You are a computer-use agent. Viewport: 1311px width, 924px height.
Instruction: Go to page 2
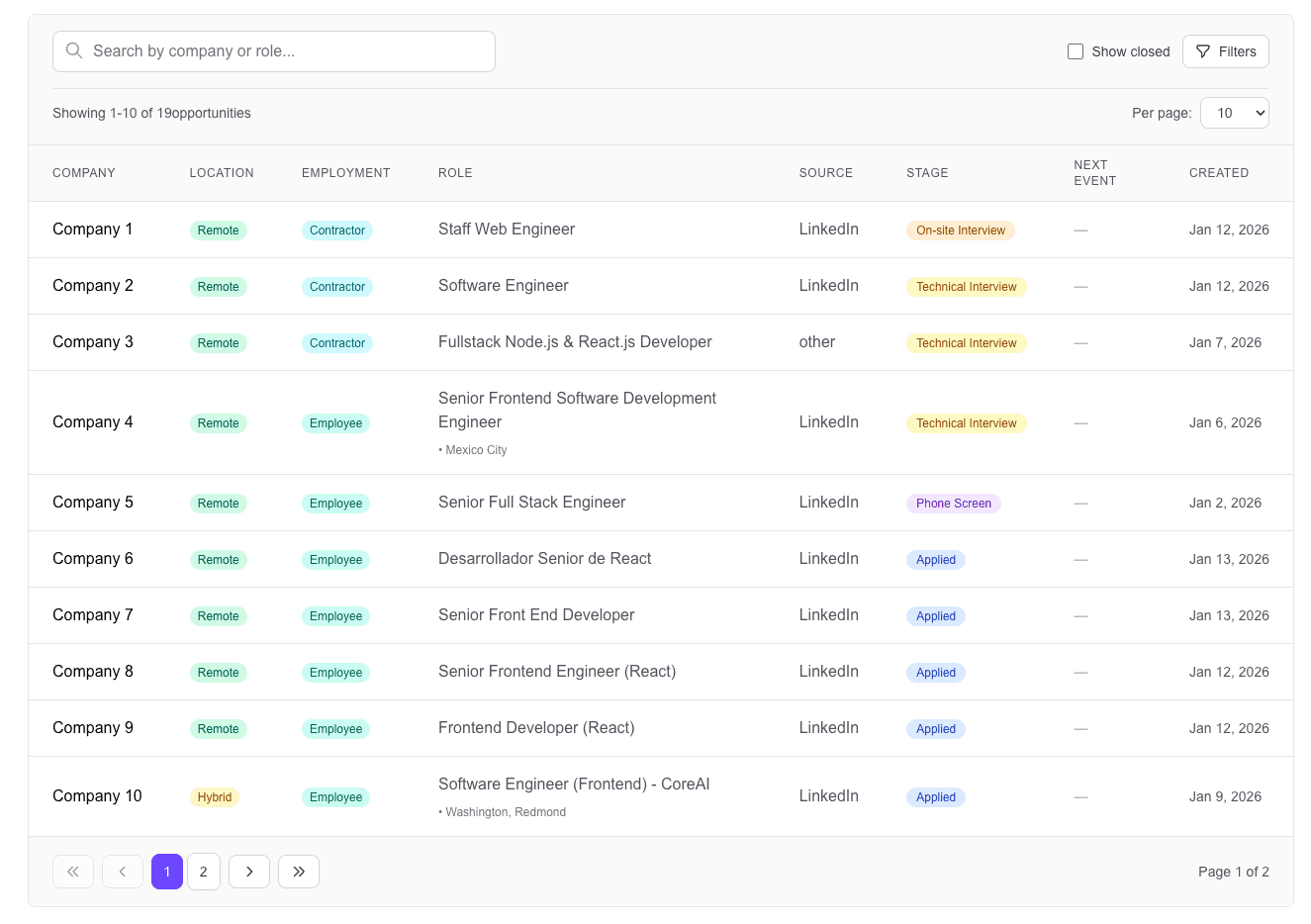204,872
